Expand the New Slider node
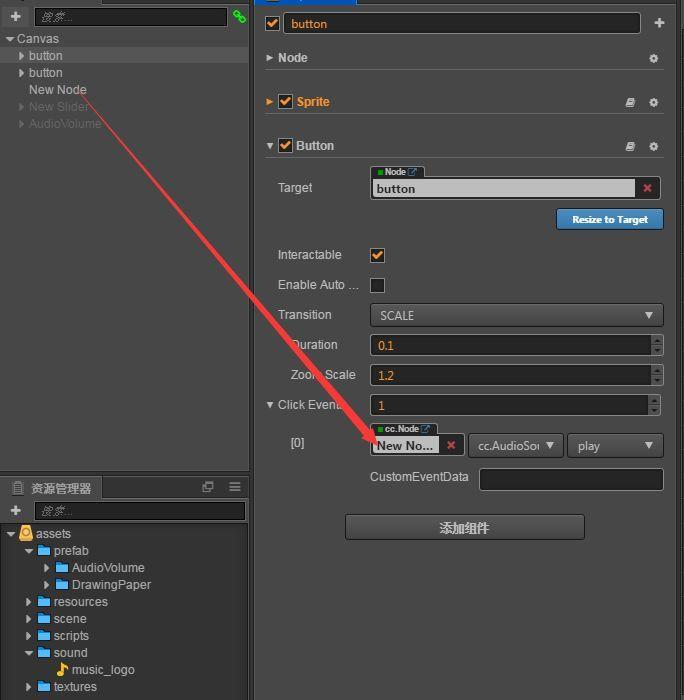The width and height of the screenshot is (684, 700). (21, 107)
